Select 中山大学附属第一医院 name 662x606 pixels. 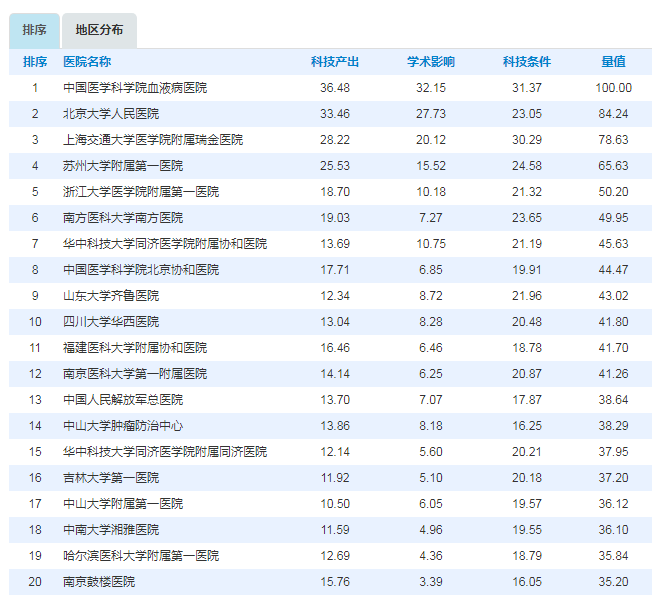[123, 504]
